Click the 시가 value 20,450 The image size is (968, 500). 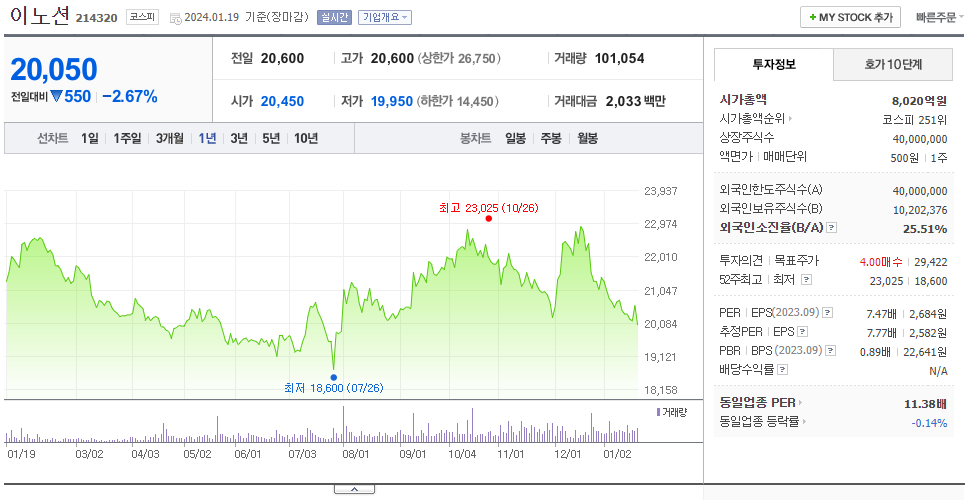point(282,101)
